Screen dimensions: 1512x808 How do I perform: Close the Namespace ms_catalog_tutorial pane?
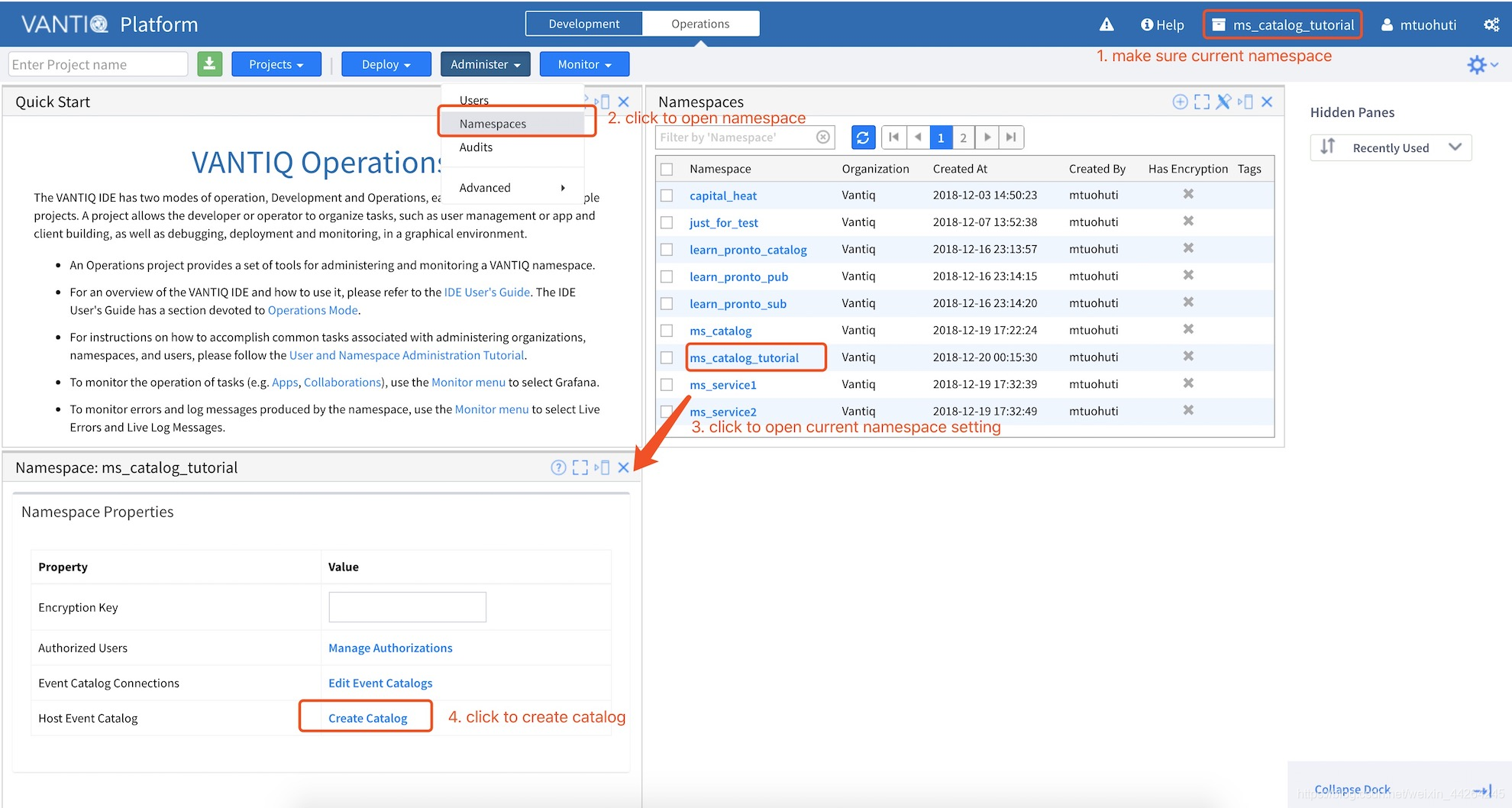coord(624,467)
